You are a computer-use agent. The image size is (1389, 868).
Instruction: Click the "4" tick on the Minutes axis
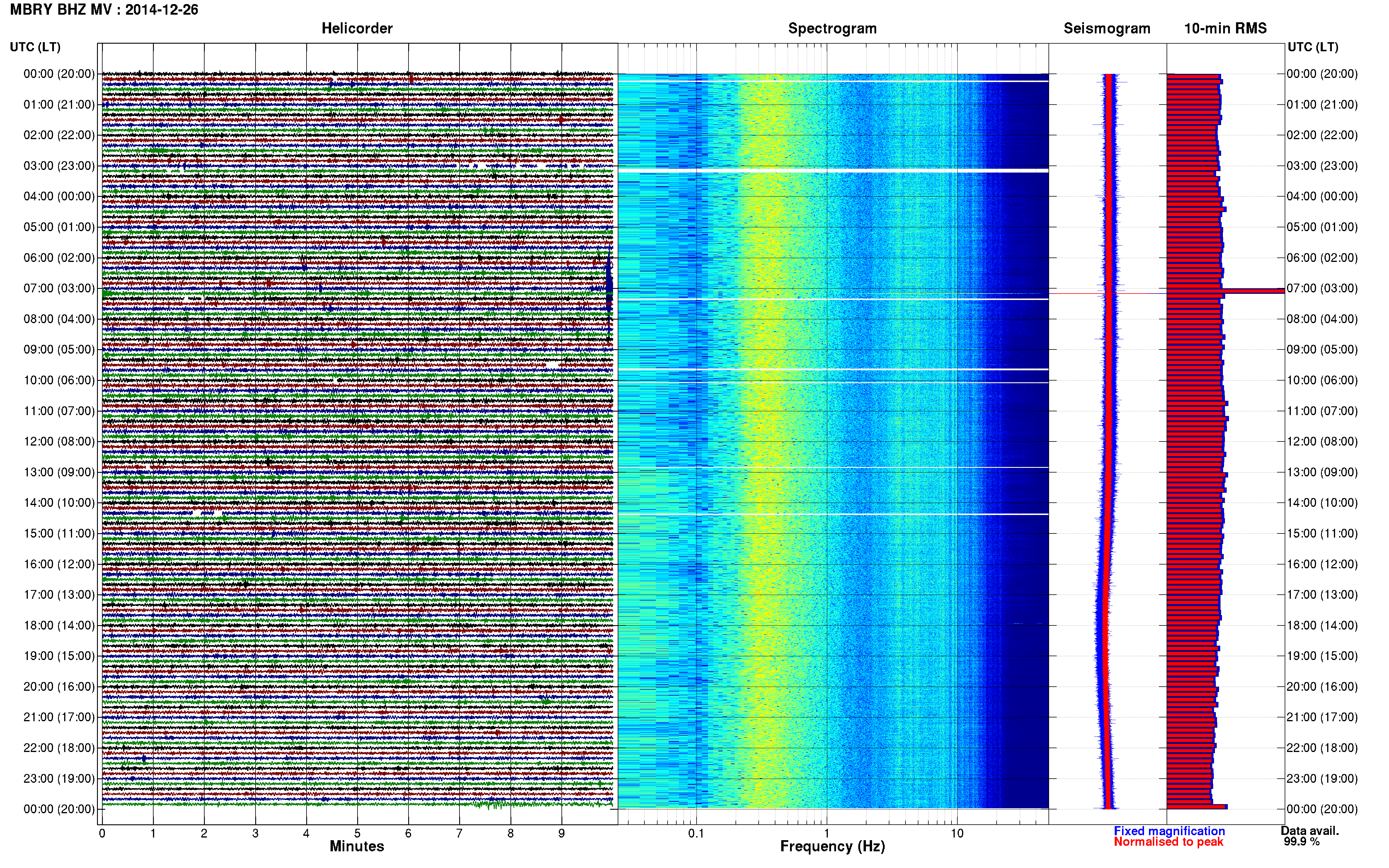306,833
